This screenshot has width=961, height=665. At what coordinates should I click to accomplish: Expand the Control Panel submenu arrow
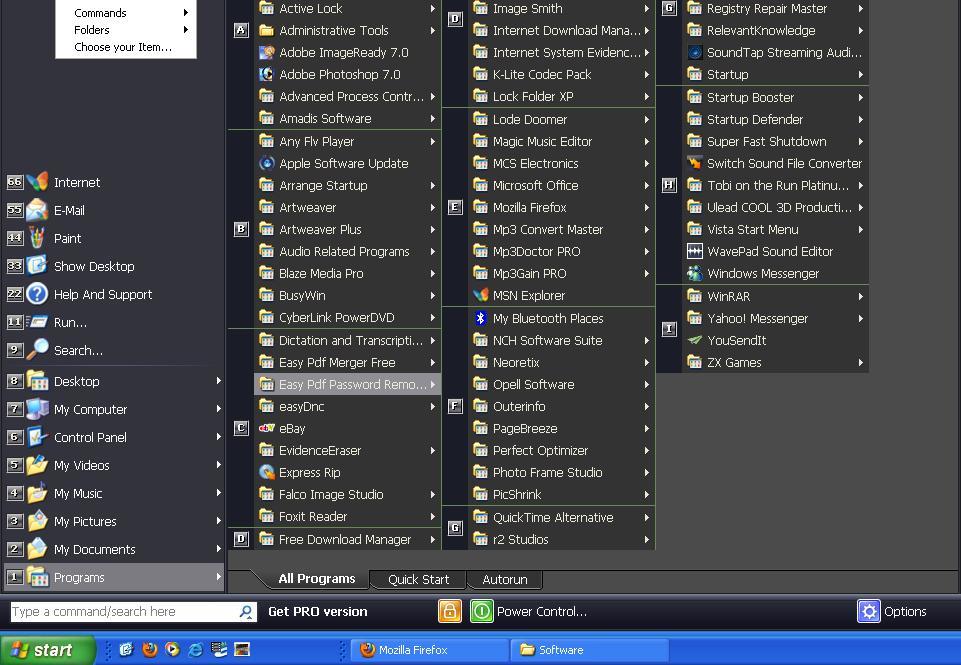pos(218,436)
